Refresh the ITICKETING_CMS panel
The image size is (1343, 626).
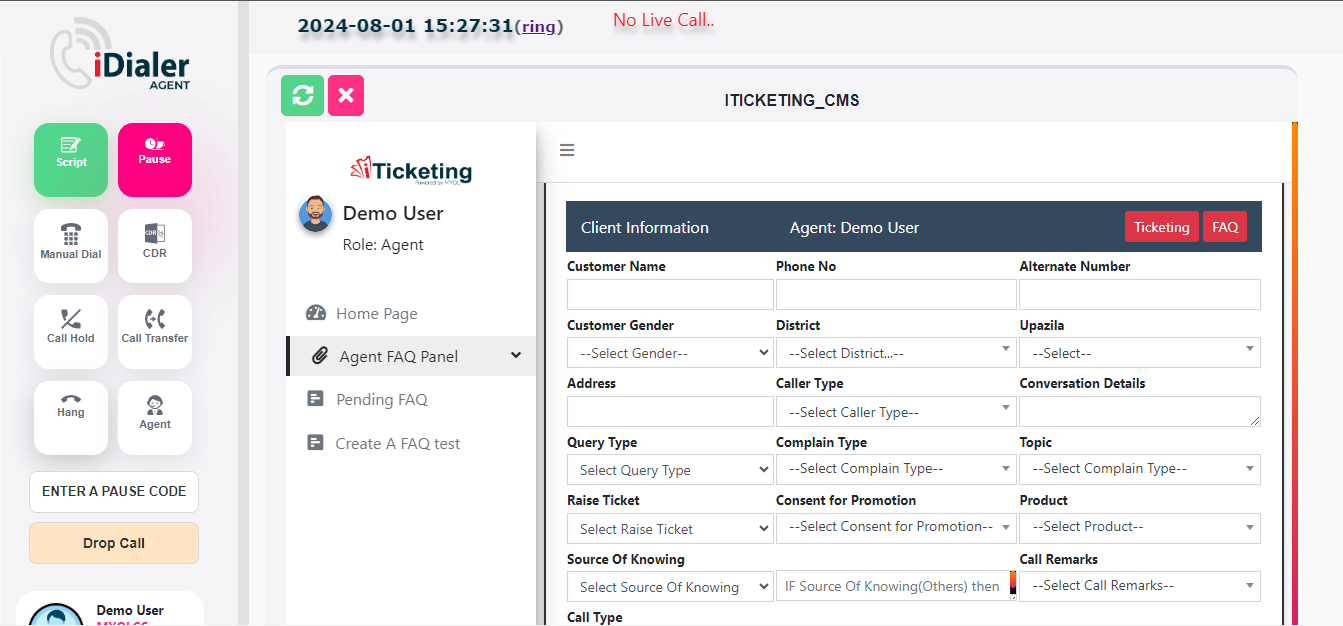point(303,96)
